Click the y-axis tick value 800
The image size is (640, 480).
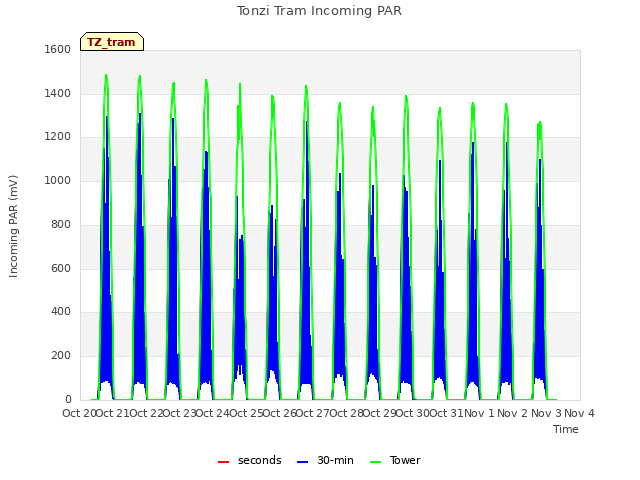coord(61,224)
